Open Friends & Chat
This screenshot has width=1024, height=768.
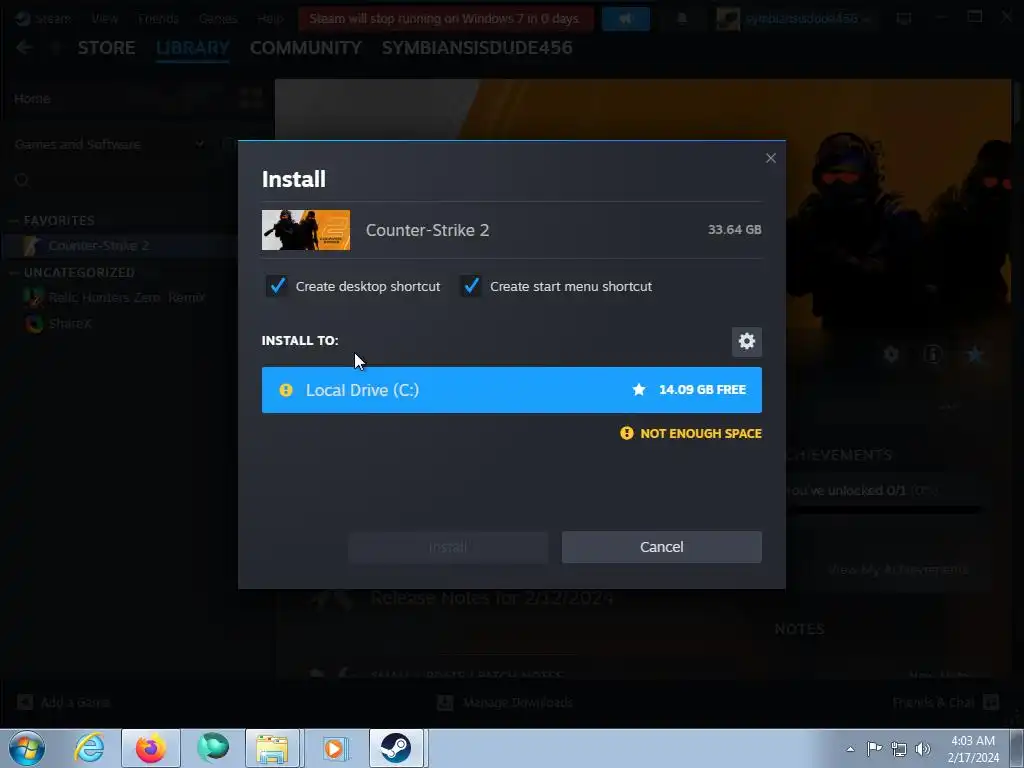(x=946, y=703)
